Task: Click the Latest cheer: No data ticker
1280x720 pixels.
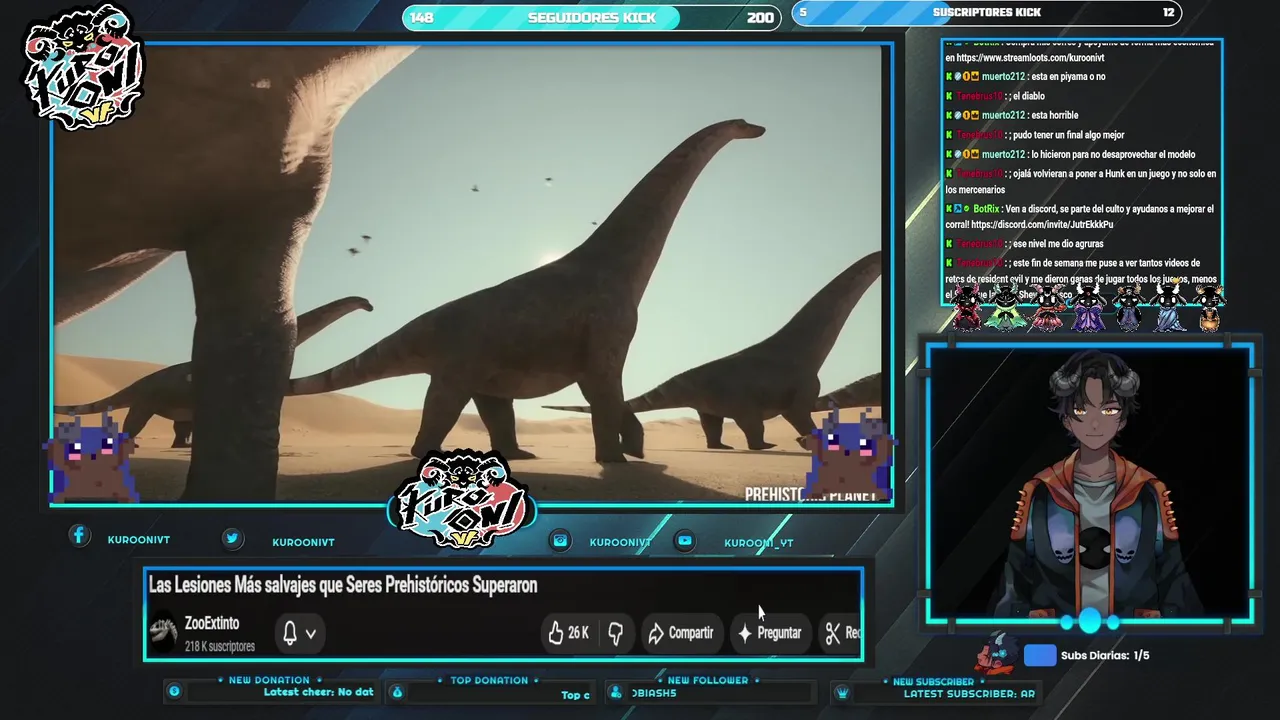Action: click(318, 692)
